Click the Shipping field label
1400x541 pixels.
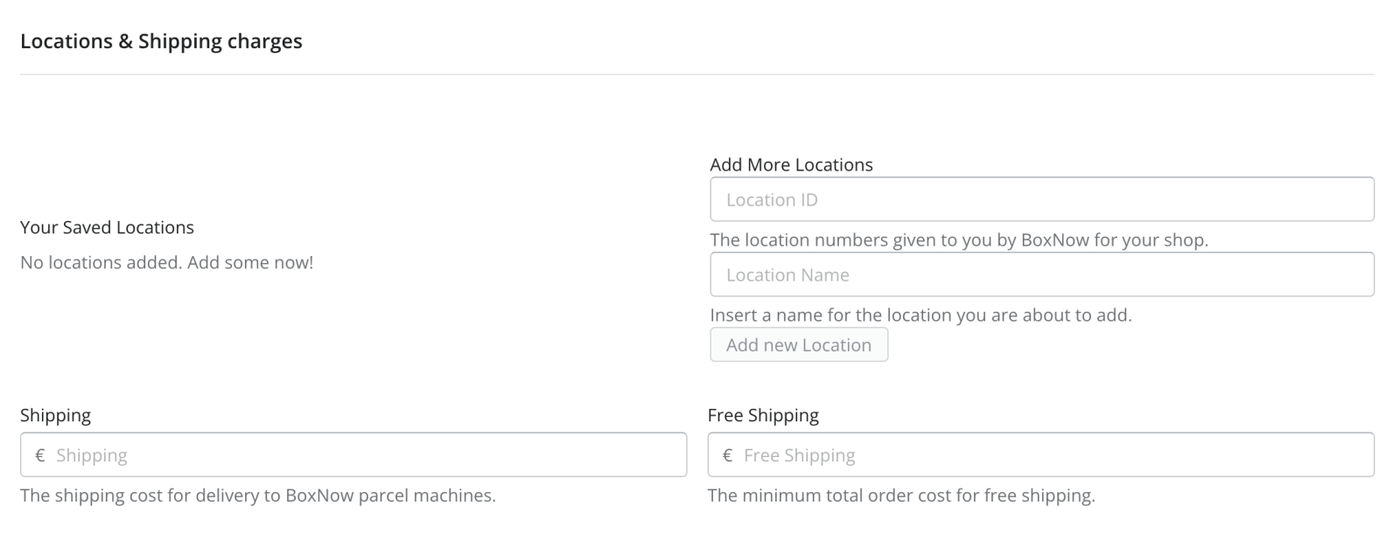pyautogui.click(x=55, y=415)
